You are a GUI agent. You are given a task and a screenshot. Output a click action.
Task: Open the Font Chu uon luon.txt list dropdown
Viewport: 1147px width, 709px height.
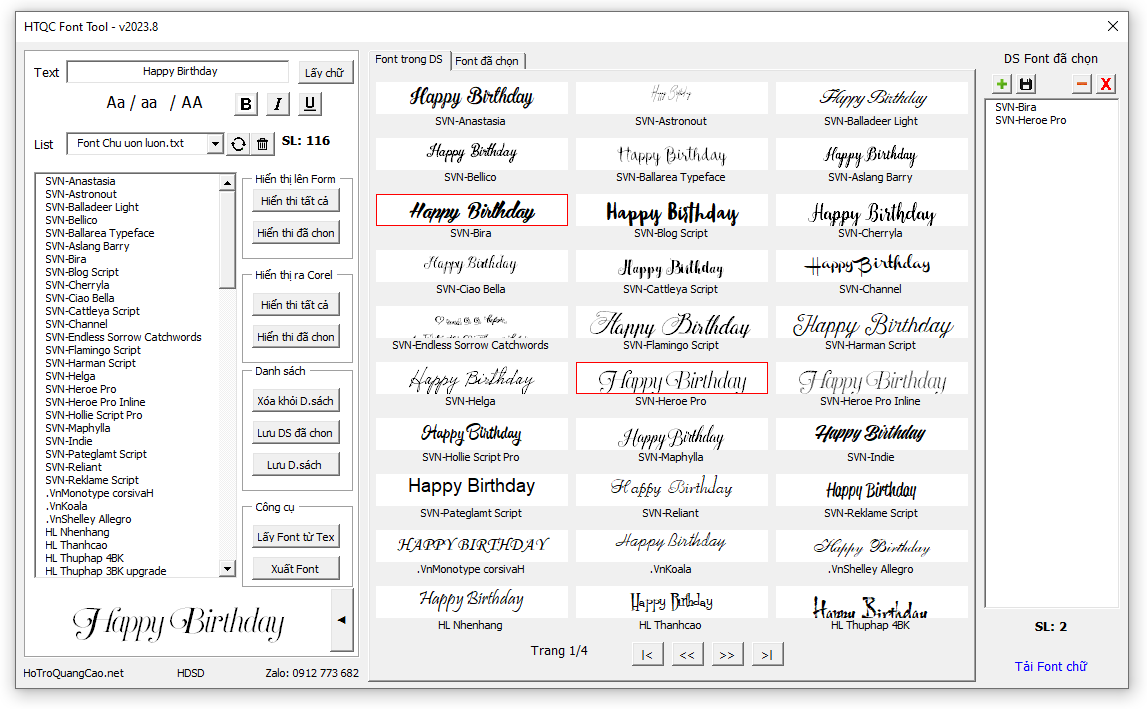(215, 144)
